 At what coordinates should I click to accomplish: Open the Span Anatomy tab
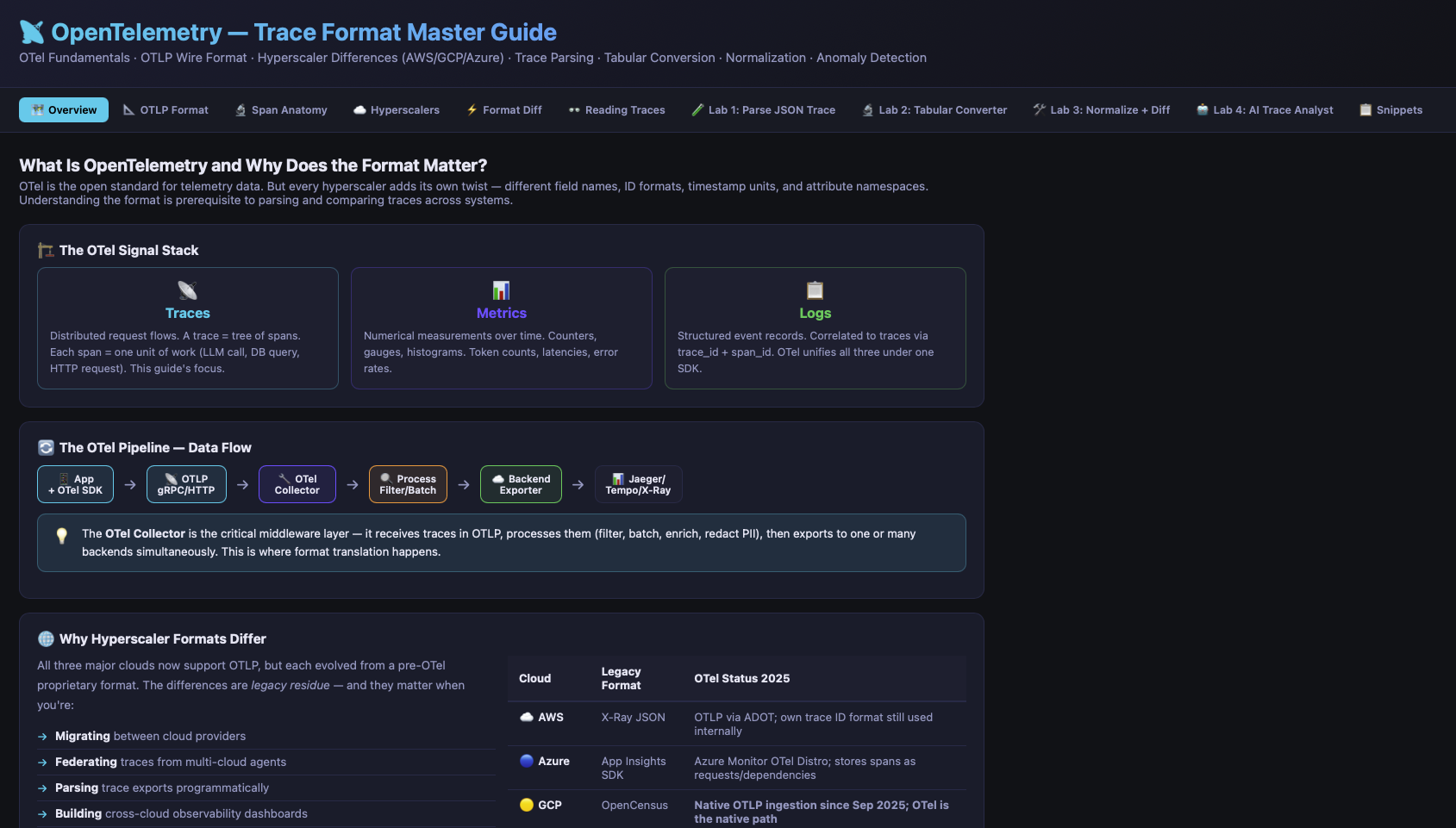pos(281,110)
